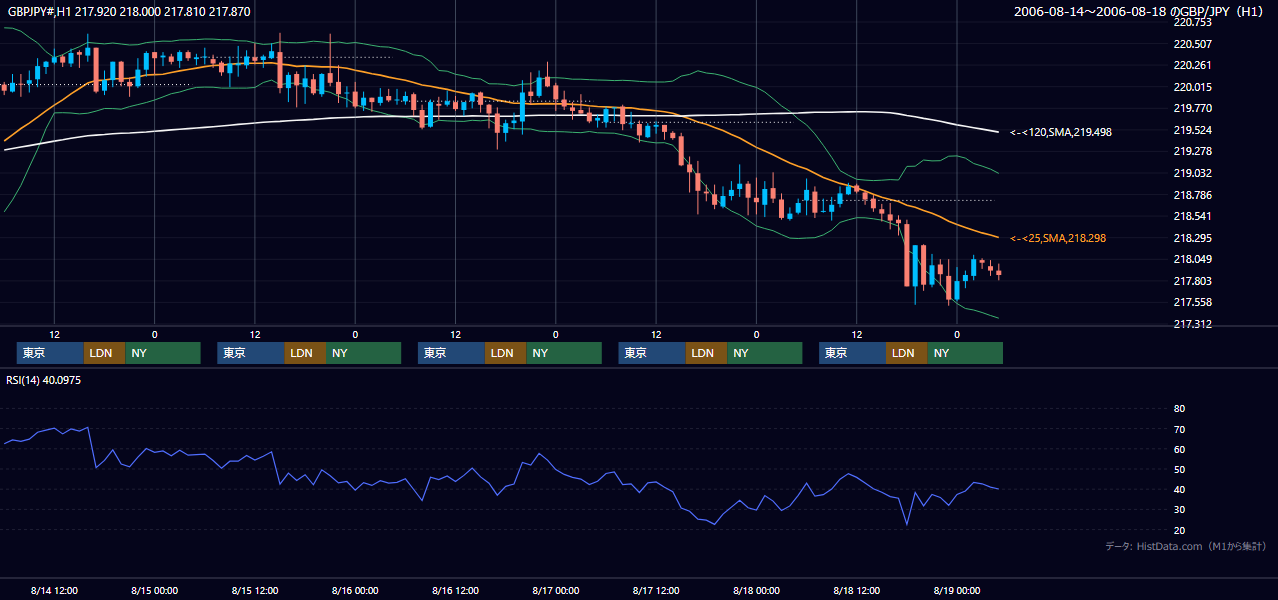Click price axis value 219.524
The image size is (1278, 600).
point(1192,130)
